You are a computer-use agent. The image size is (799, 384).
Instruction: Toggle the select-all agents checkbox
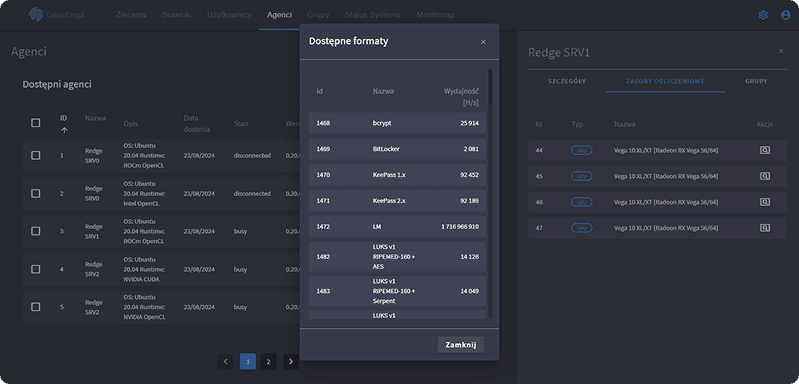[36, 123]
